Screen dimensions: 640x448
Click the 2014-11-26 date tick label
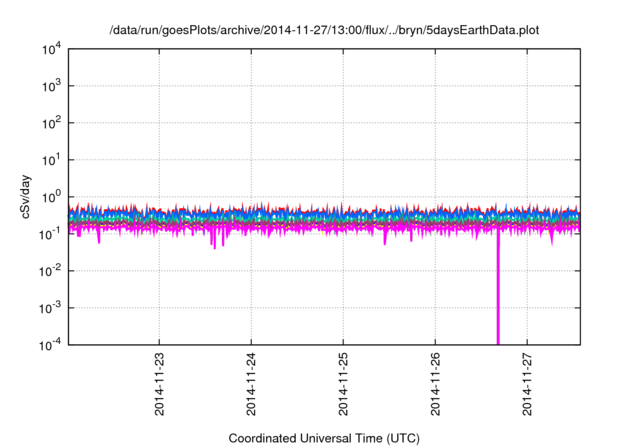(436, 384)
